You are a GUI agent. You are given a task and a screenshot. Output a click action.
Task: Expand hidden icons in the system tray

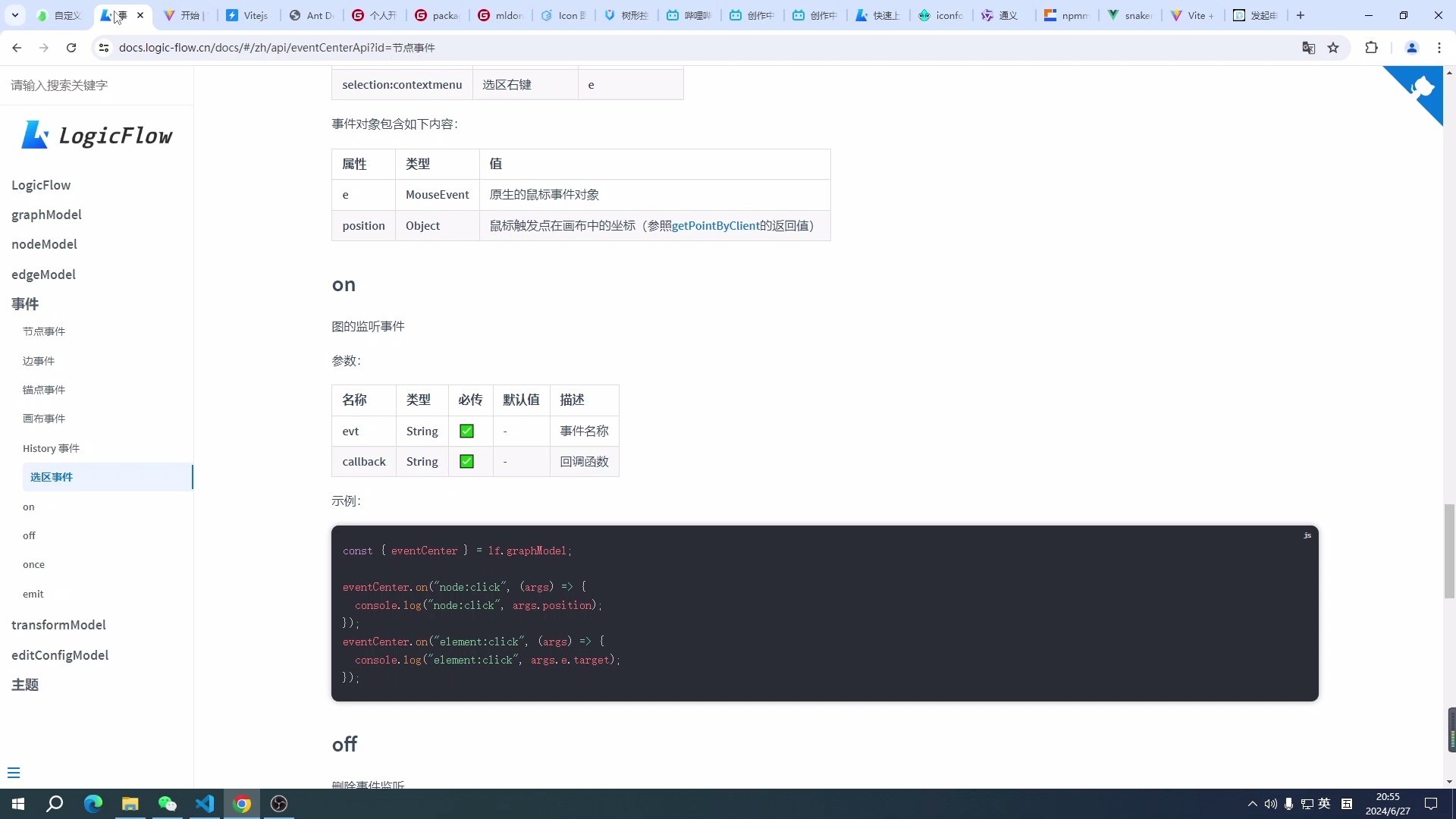[1251, 804]
